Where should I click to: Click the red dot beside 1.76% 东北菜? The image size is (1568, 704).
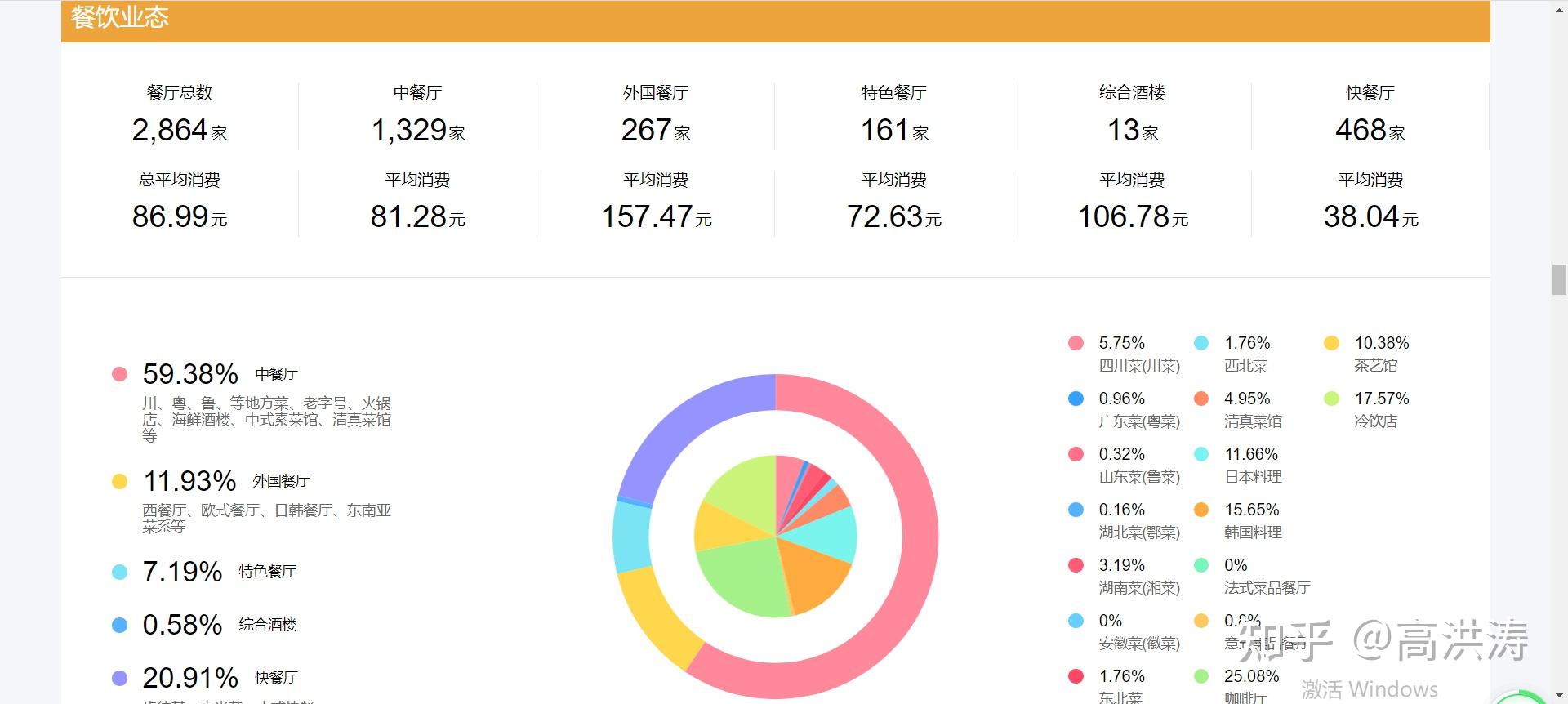1076,676
